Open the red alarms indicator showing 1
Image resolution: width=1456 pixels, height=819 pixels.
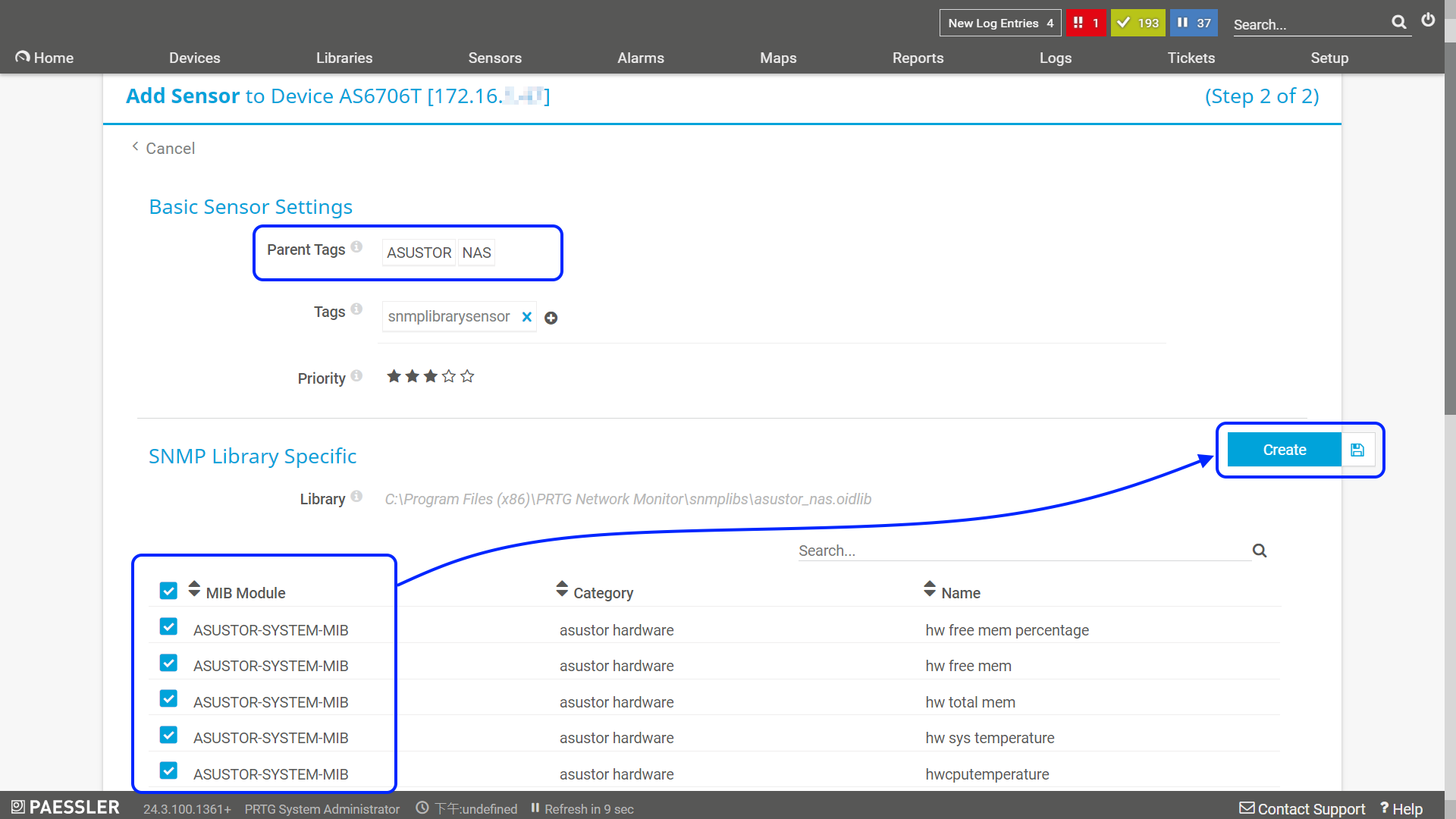(x=1086, y=23)
